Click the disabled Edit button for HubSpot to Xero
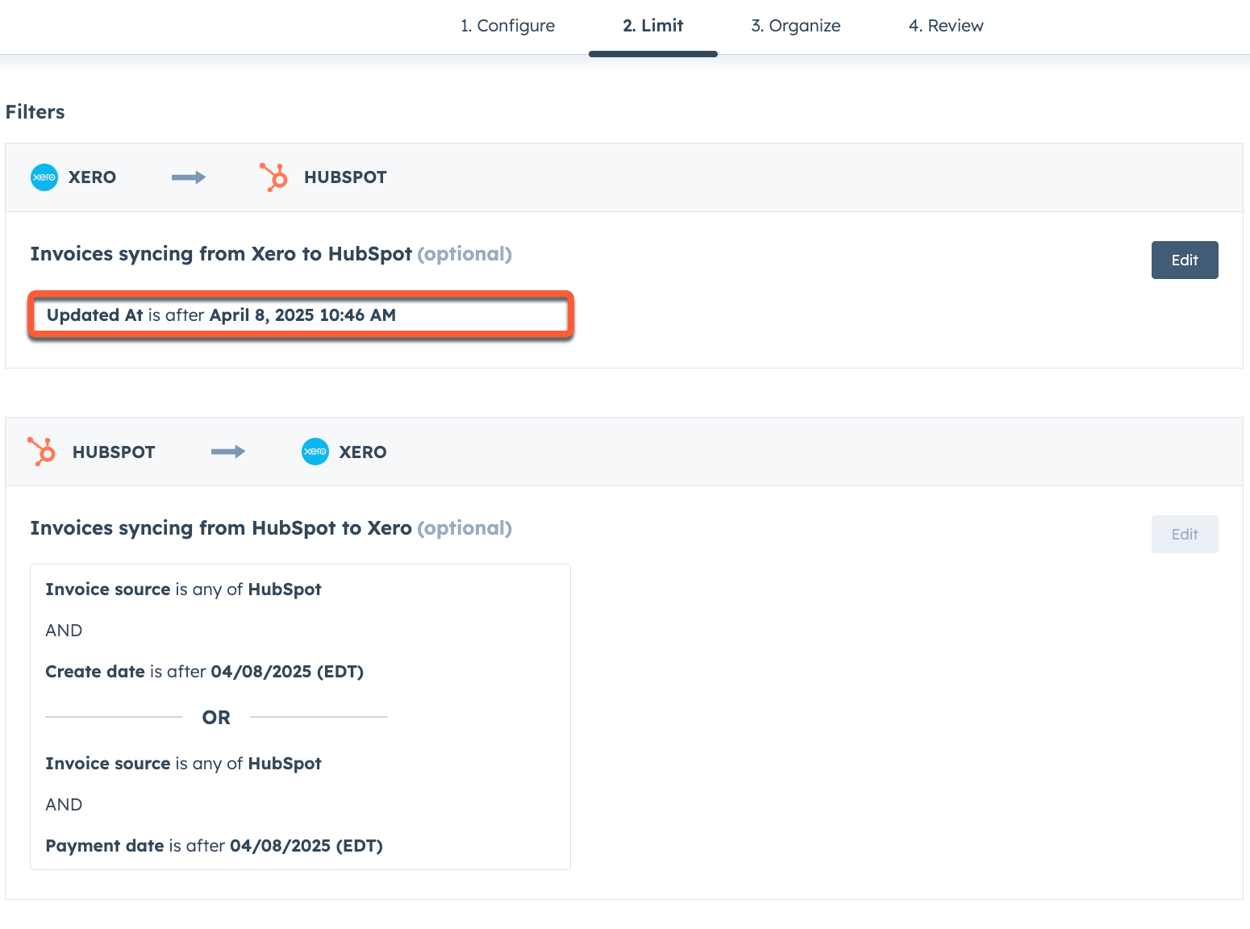 click(1184, 533)
